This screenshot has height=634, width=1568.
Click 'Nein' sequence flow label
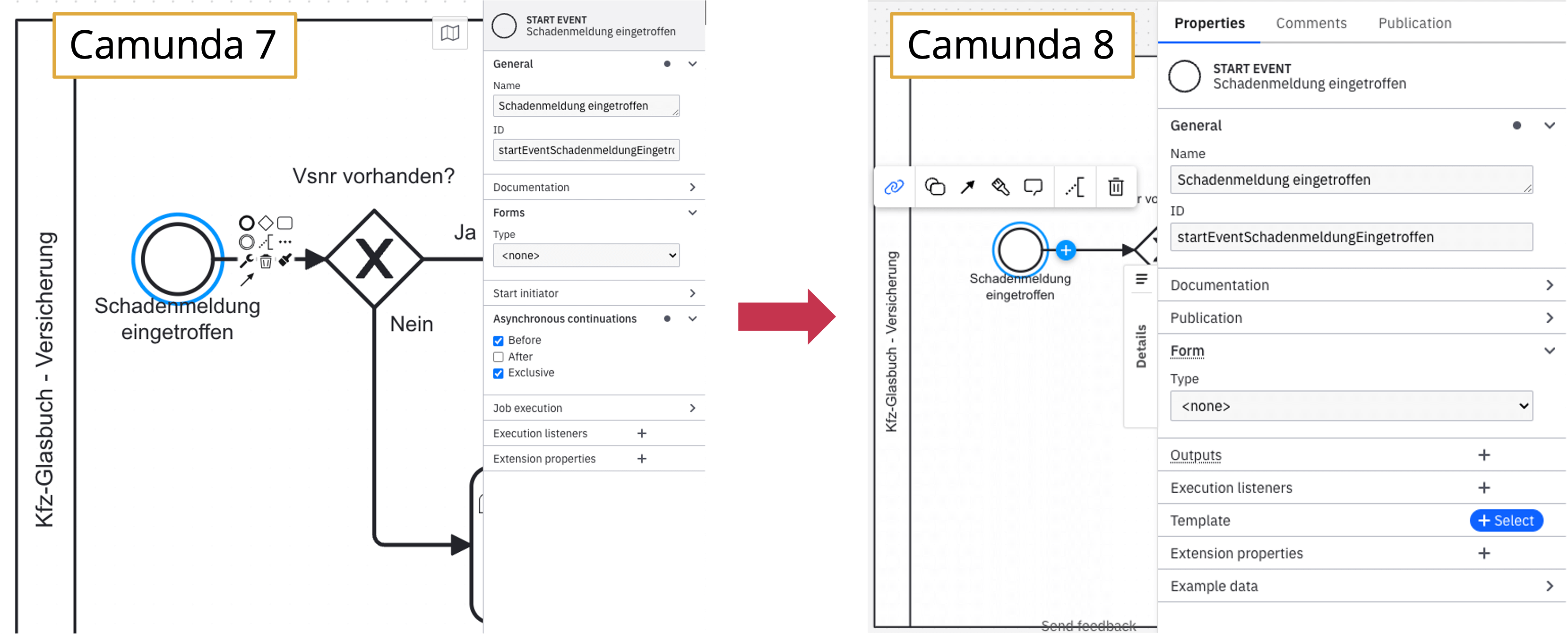point(412,324)
